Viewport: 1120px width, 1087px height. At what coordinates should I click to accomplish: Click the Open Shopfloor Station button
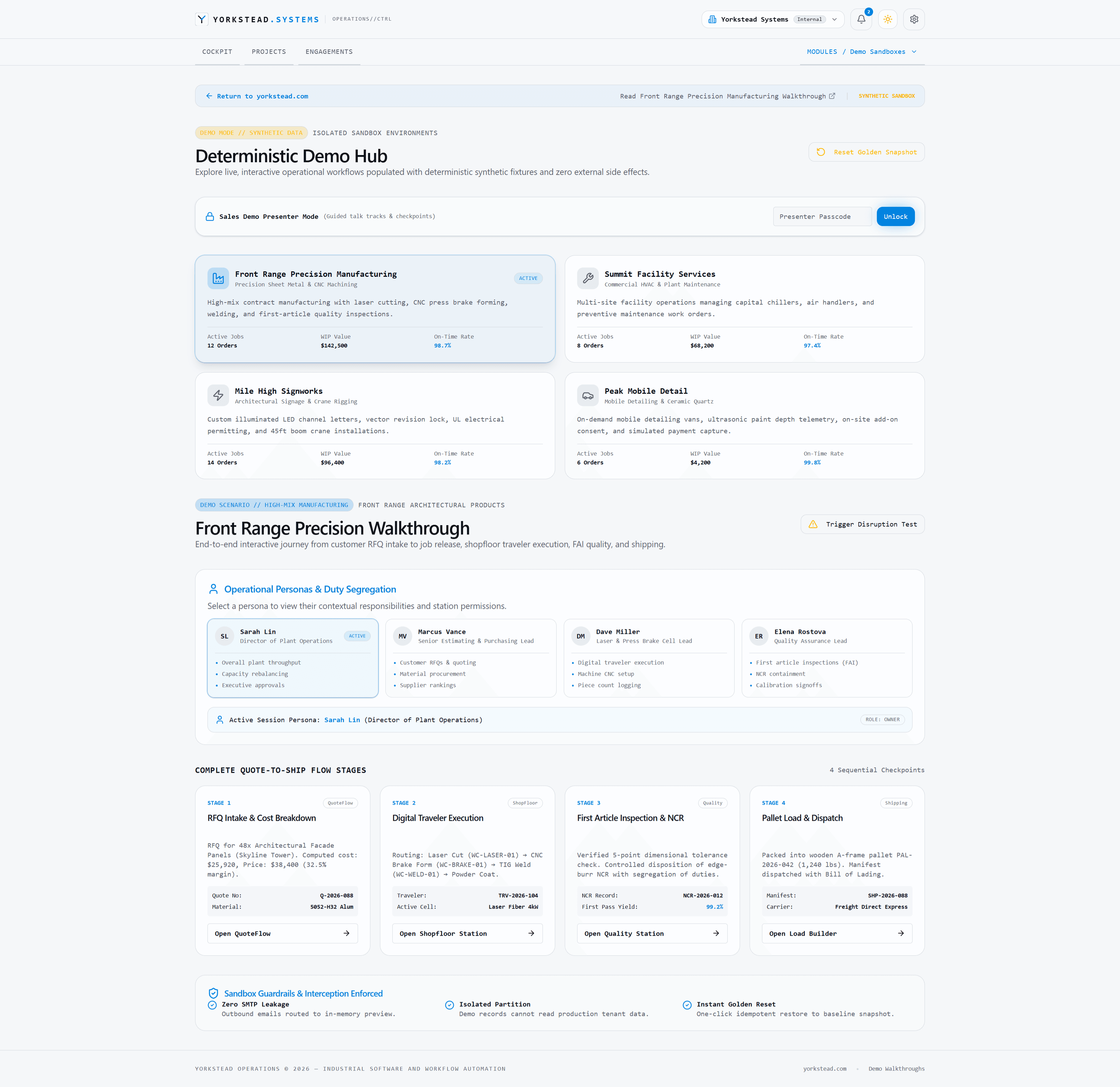tap(467, 933)
